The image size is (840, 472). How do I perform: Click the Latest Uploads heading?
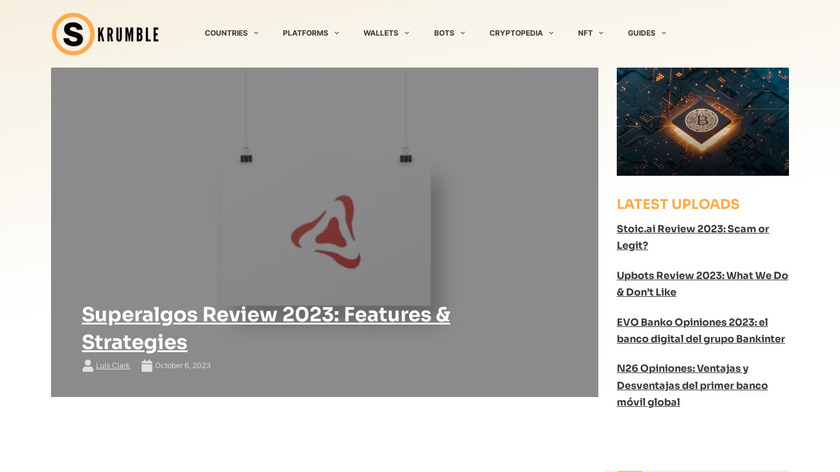pos(678,204)
